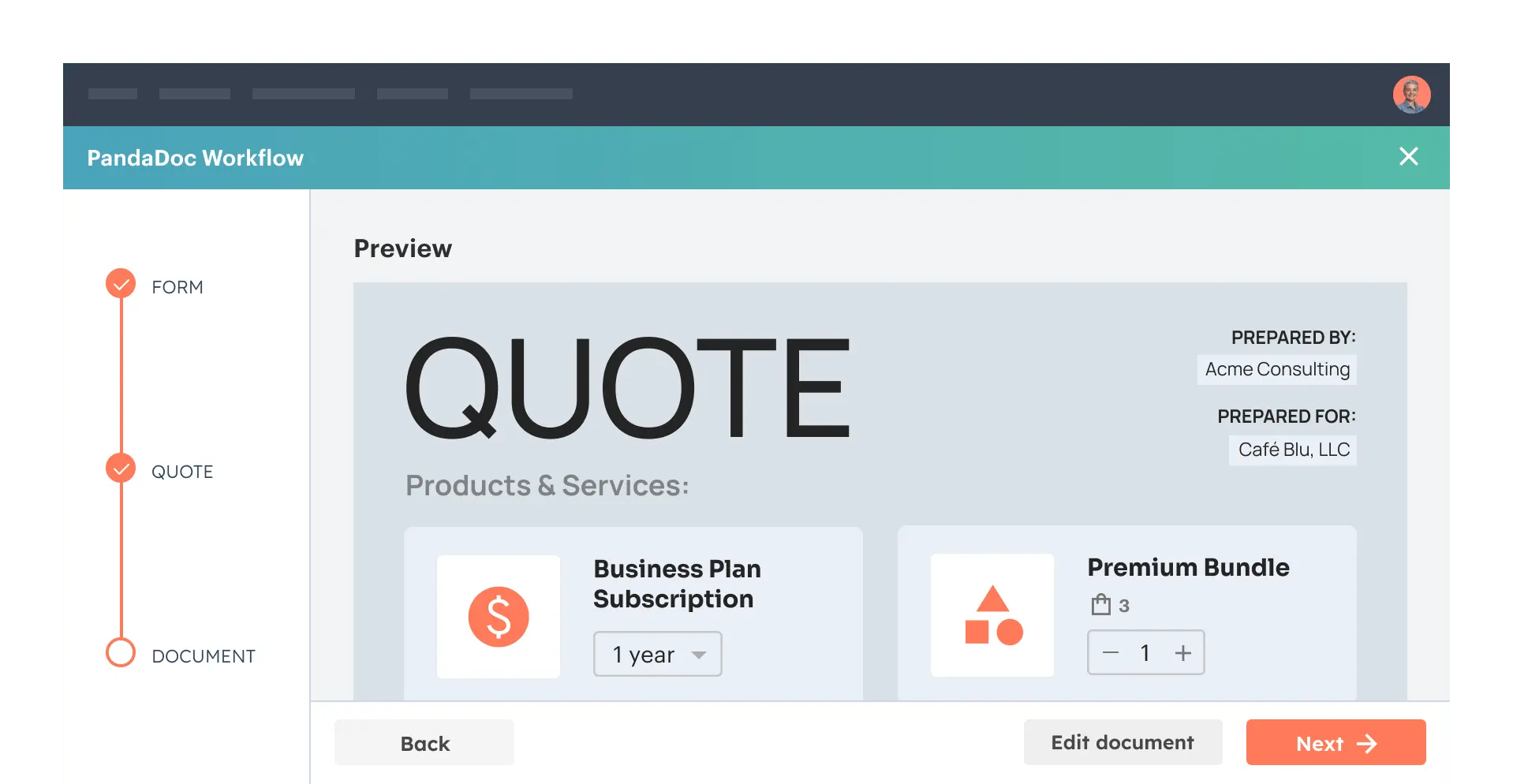
Task: Open the 1 year subscription dropdown
Action: (658, 654)
